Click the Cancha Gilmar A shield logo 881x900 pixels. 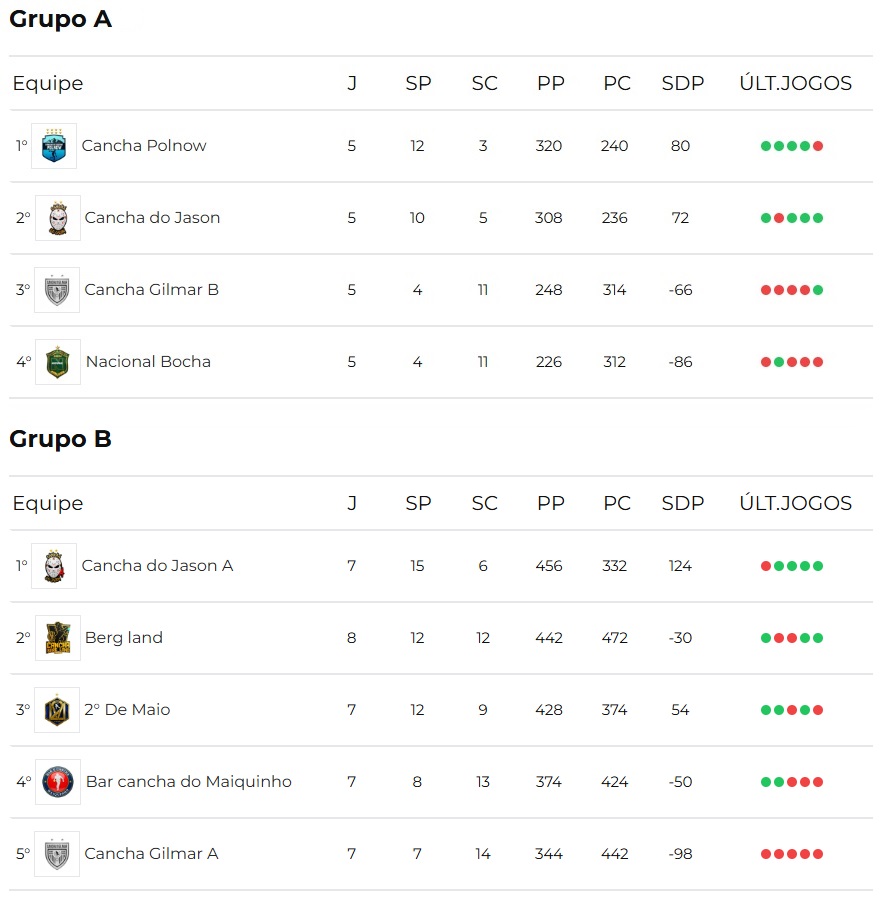point(57,854)
